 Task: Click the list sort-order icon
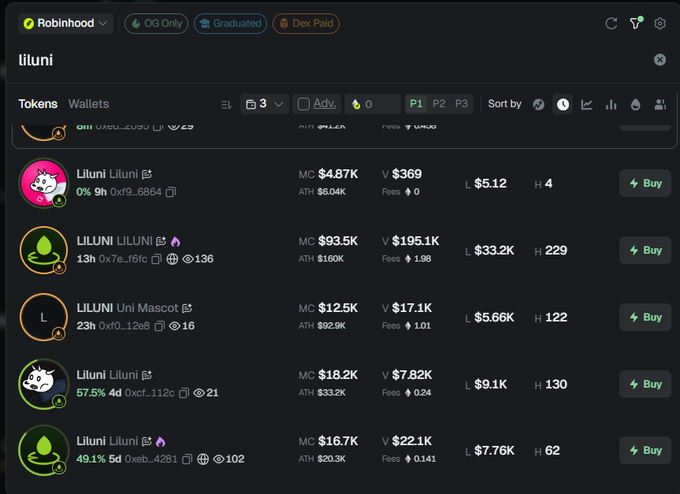(x=226, y=105)
